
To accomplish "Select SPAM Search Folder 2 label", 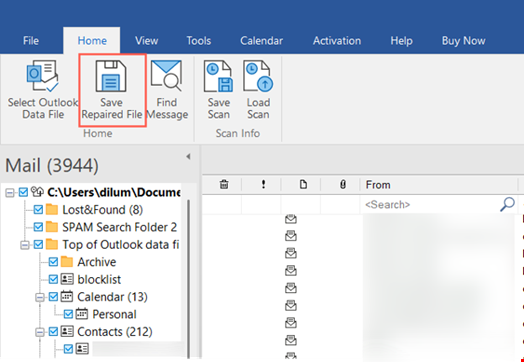I will click(119, 227).
